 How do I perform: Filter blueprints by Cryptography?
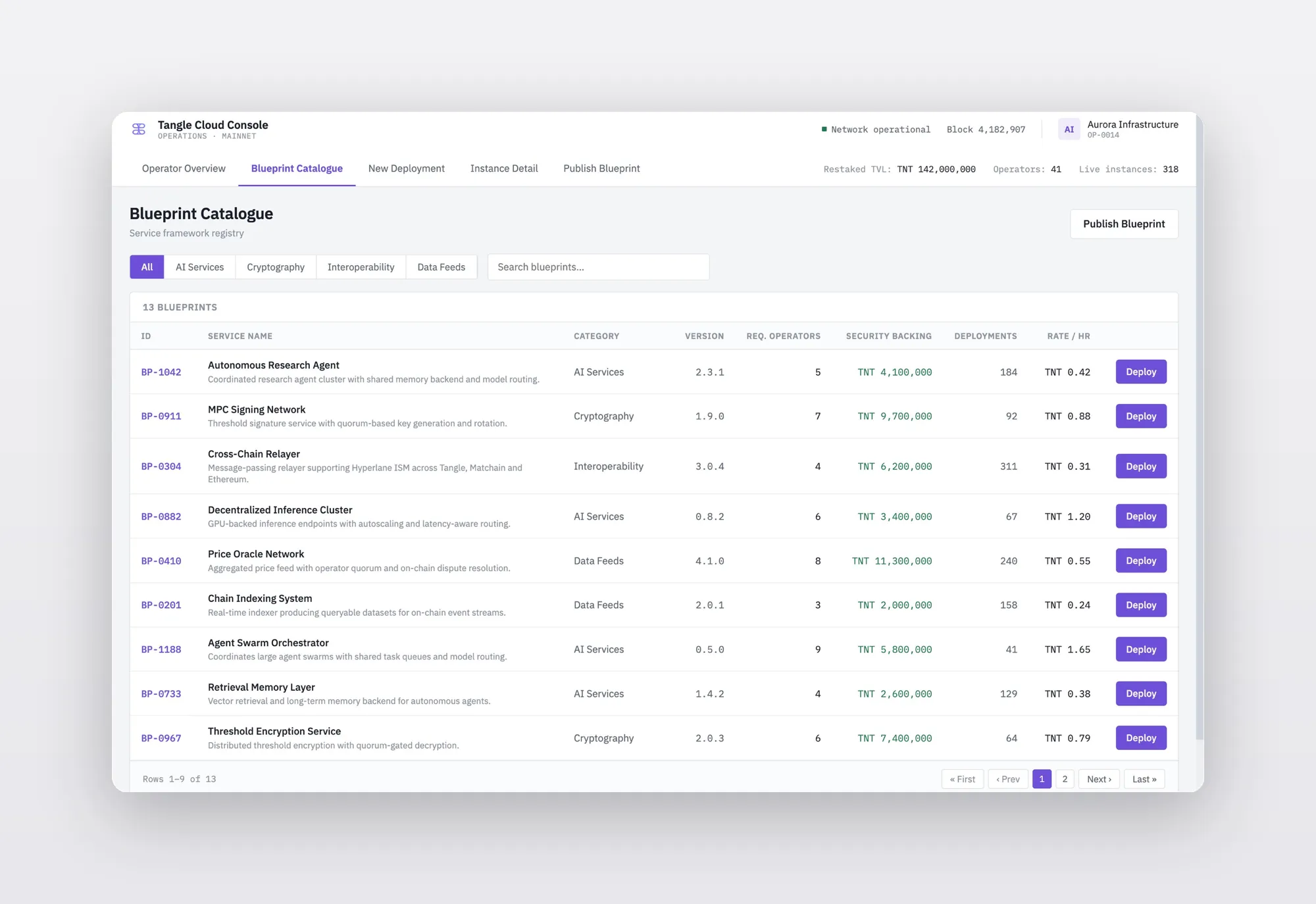point(276,267)
